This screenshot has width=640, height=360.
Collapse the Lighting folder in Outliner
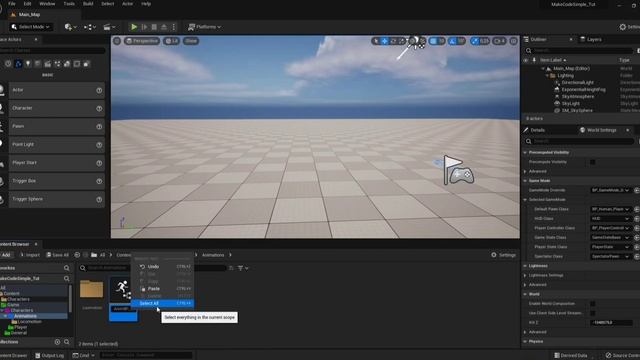pos(547,76)
